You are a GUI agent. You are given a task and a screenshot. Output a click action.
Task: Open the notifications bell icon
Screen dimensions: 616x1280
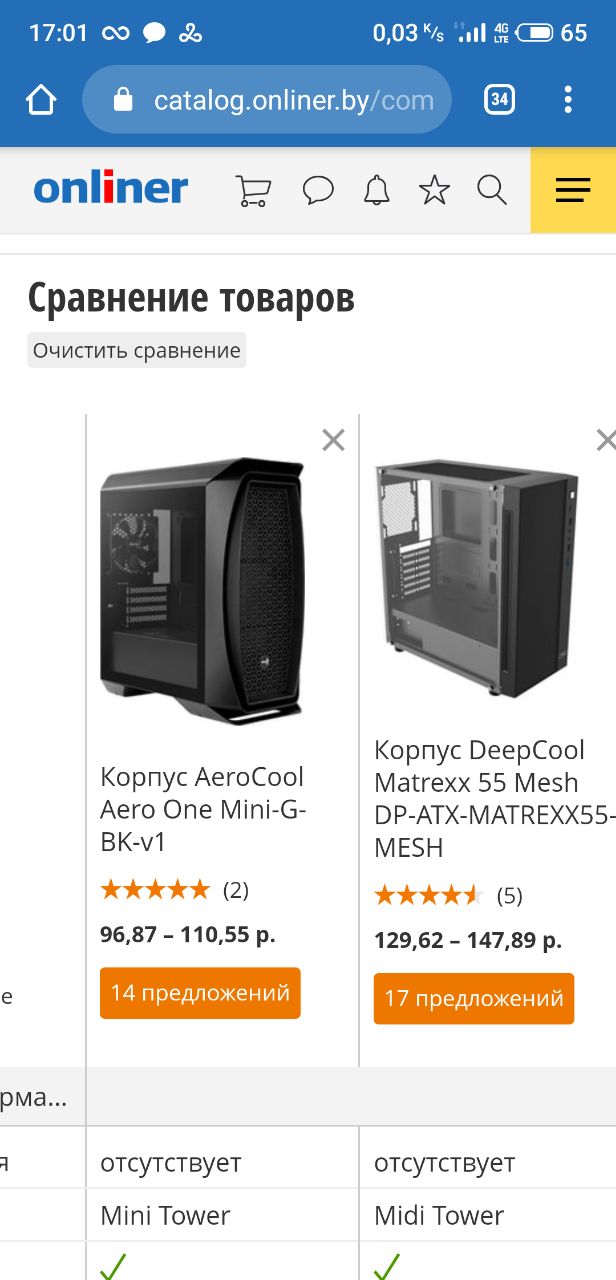[x=376, y=190]
